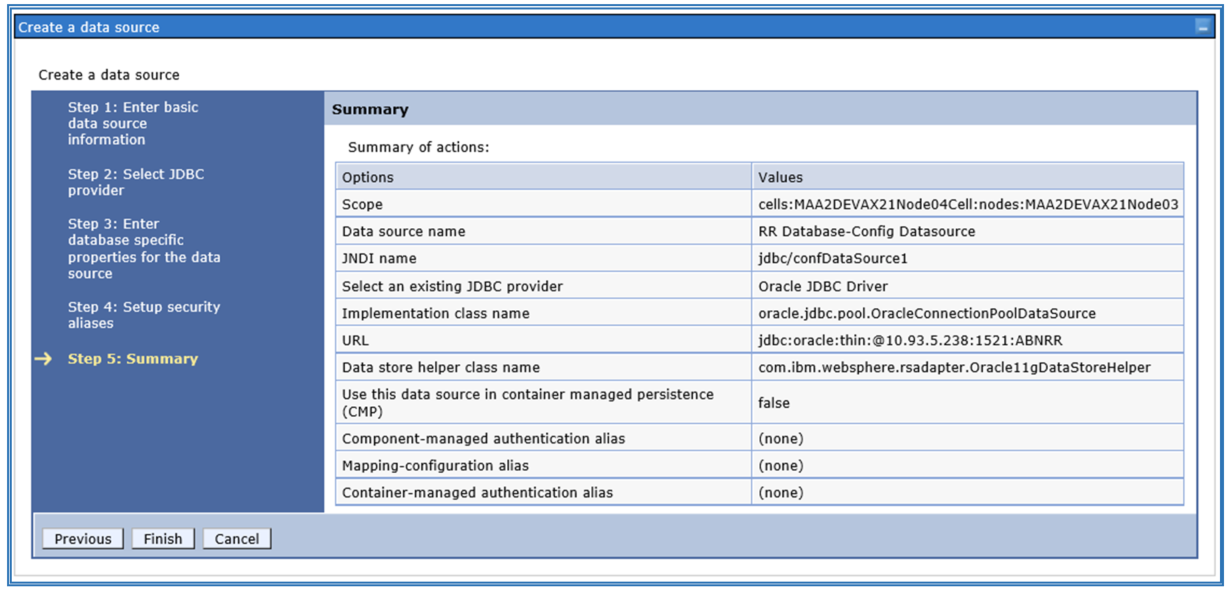Select the RR Database-Config Datasource value
The image size is (1226, 592).
(x=866, y=231)
